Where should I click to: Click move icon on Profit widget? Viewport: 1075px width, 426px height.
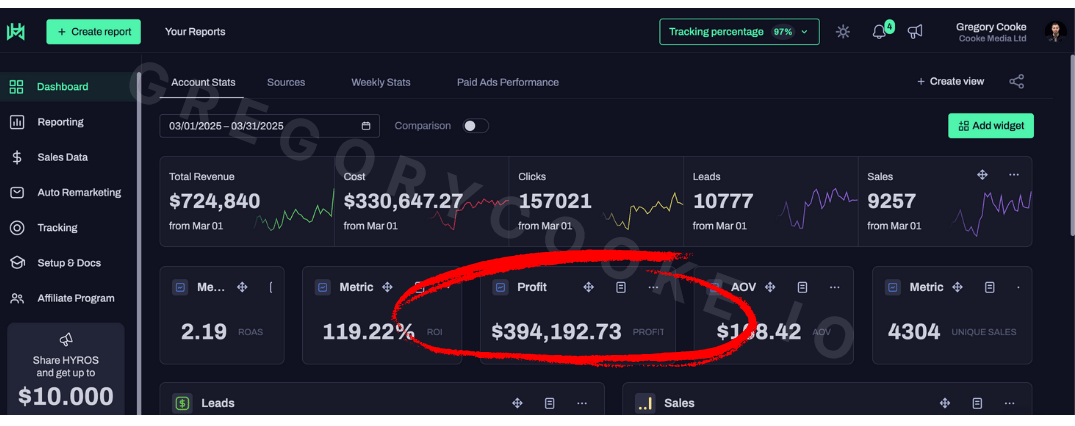(x=588, y=287)
